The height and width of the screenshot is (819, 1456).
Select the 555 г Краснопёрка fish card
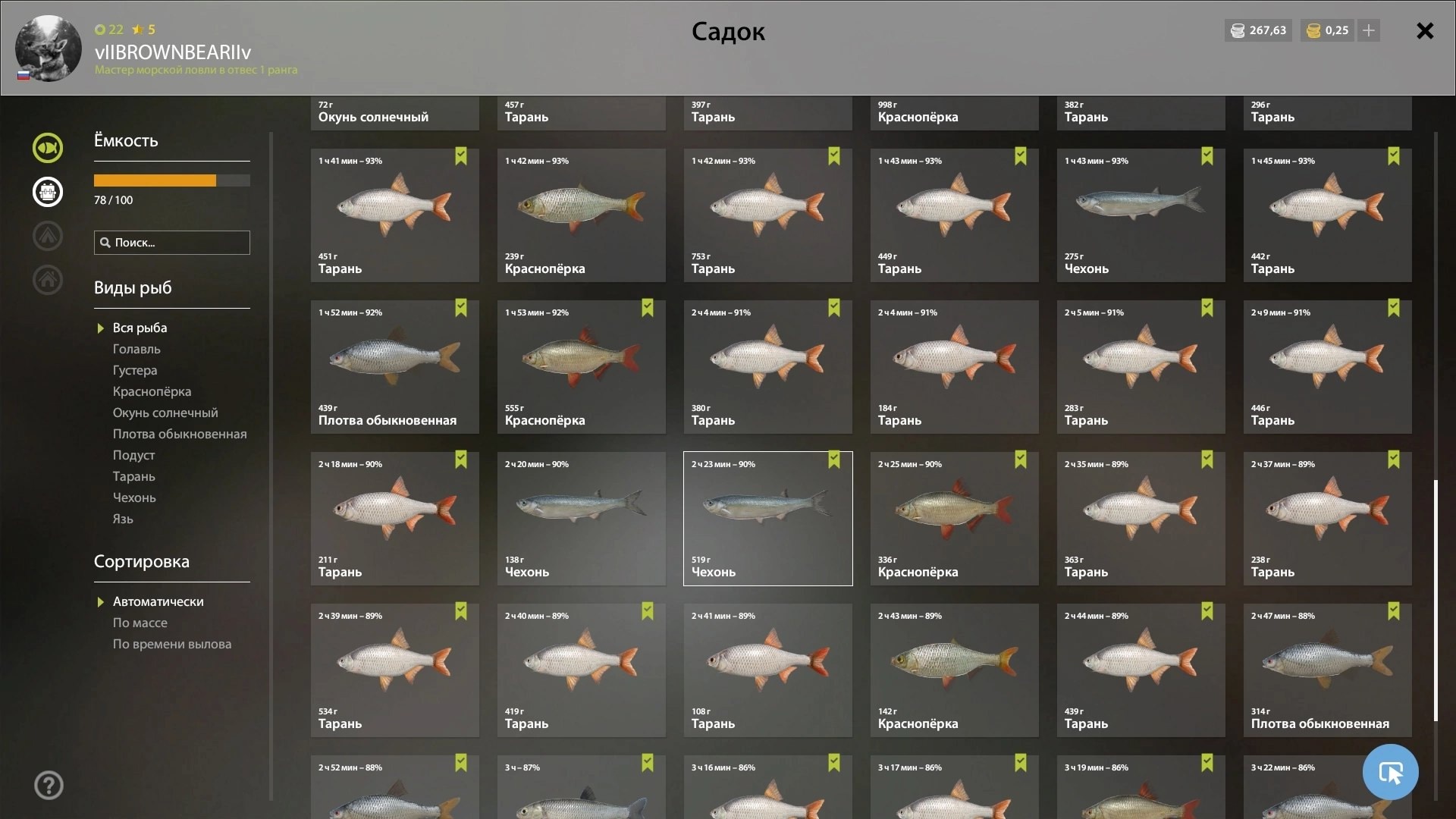coord(582,367)
